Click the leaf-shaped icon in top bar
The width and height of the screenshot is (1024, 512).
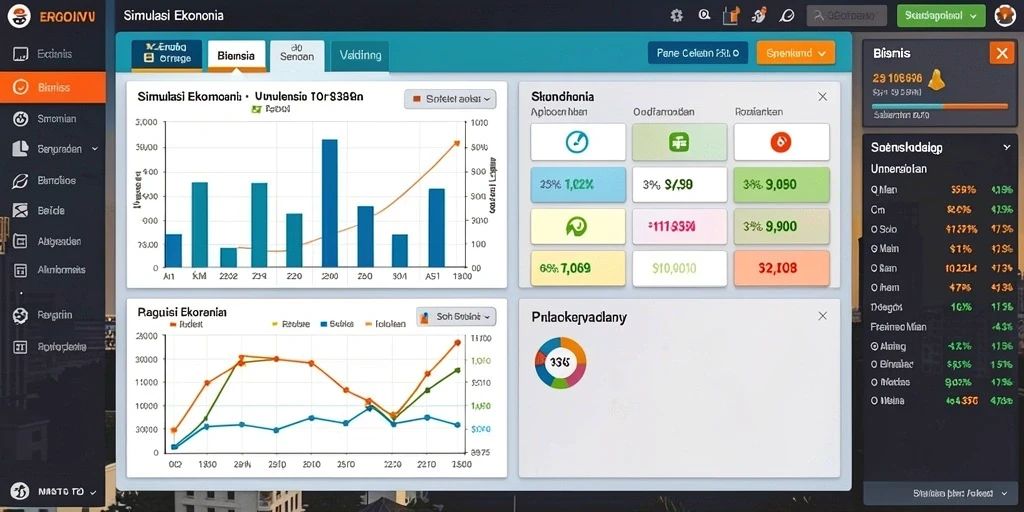(x=786, y=15)
